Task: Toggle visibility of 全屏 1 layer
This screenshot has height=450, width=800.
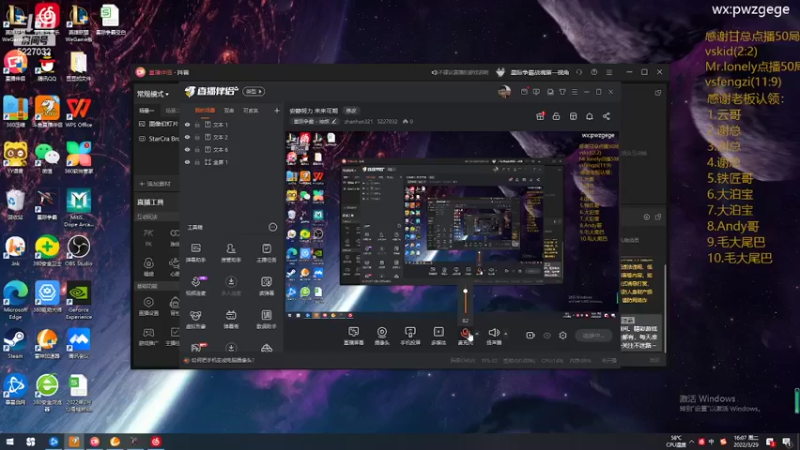Action: click(x=187, y=162)
